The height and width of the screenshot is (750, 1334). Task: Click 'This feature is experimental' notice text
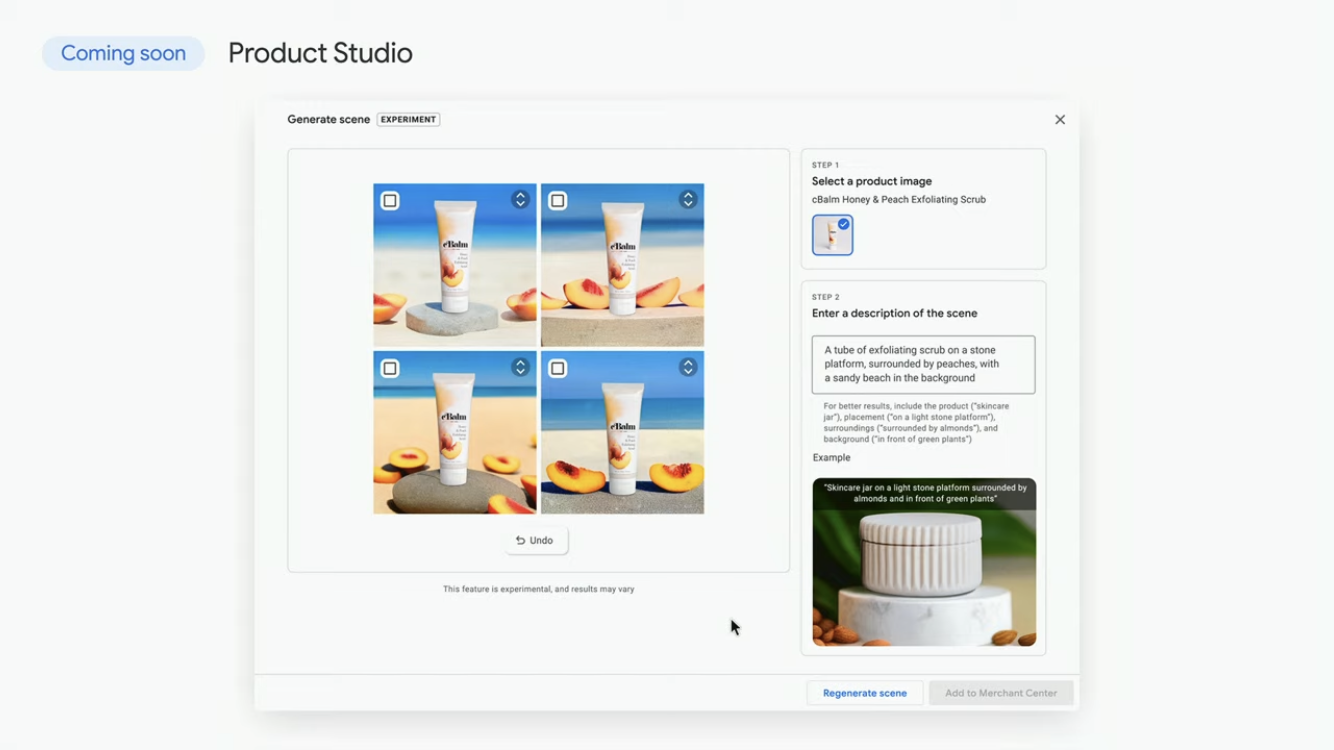click(539, 589)
